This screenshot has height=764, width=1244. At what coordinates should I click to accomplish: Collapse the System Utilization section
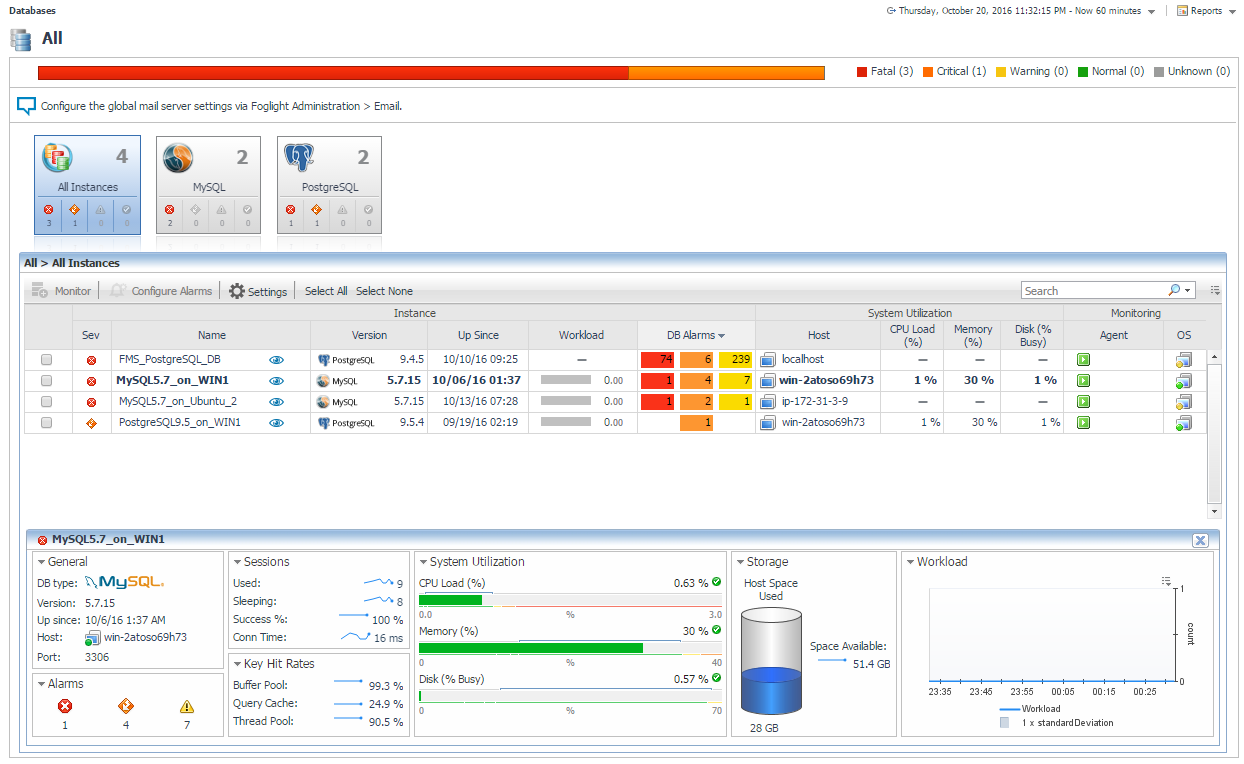(423, 562)
